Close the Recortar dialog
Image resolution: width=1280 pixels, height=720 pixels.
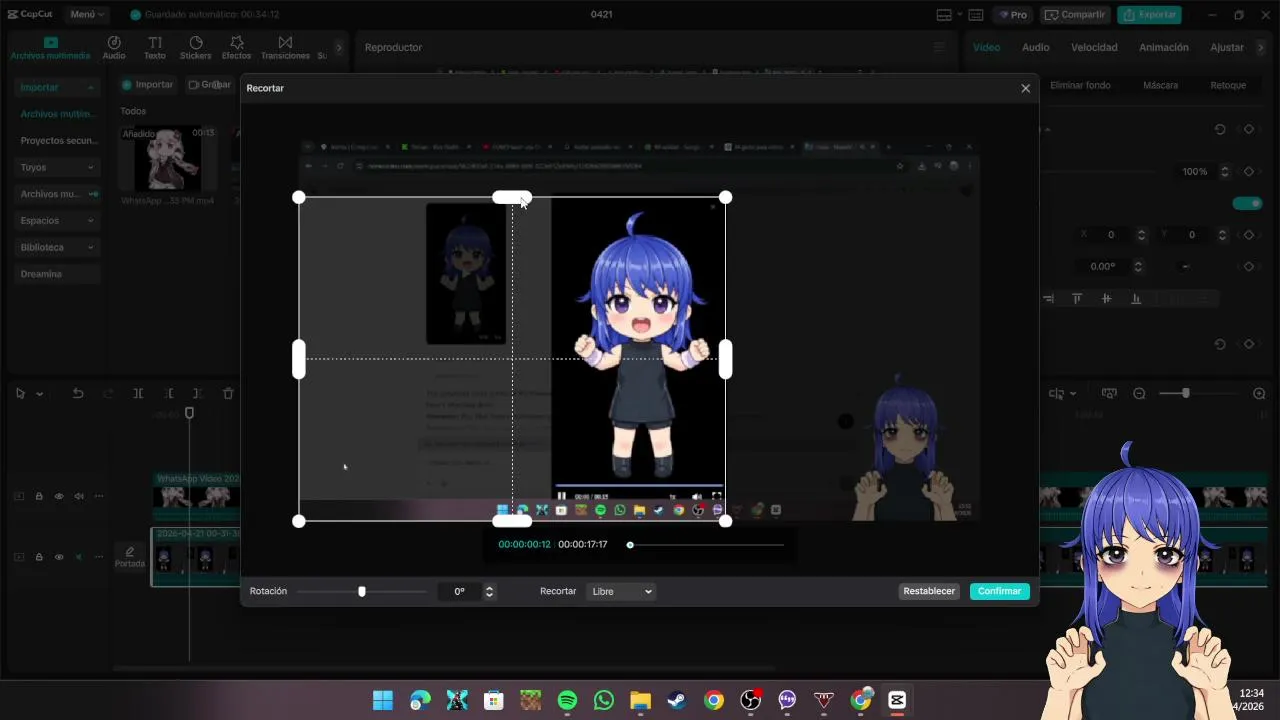coord(1025,88)
